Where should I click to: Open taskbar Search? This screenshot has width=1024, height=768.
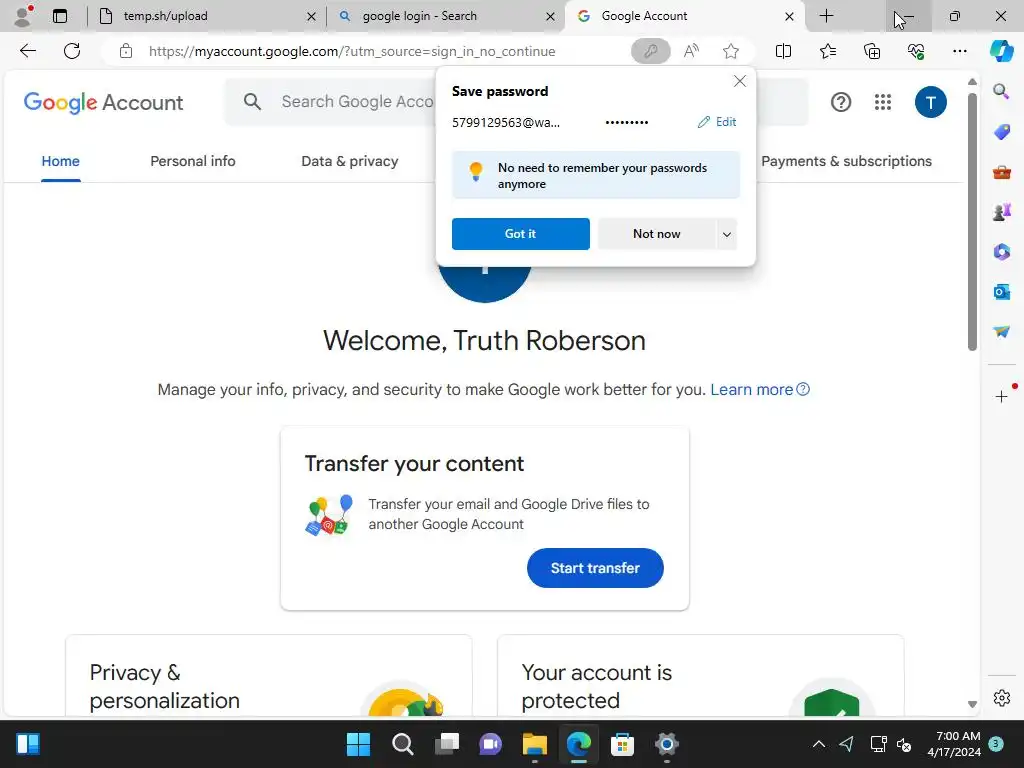tap(402, 744)
